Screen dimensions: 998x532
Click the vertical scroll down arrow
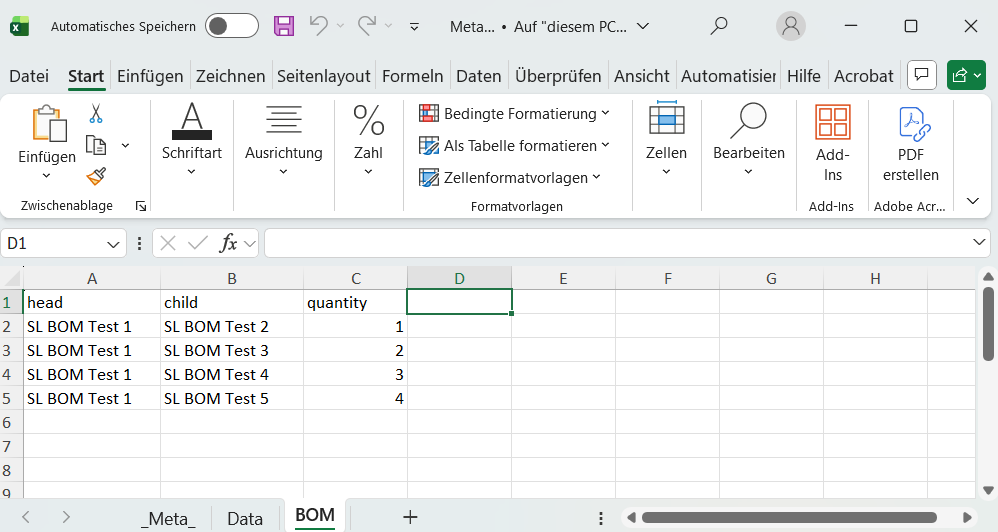[988, 490]
